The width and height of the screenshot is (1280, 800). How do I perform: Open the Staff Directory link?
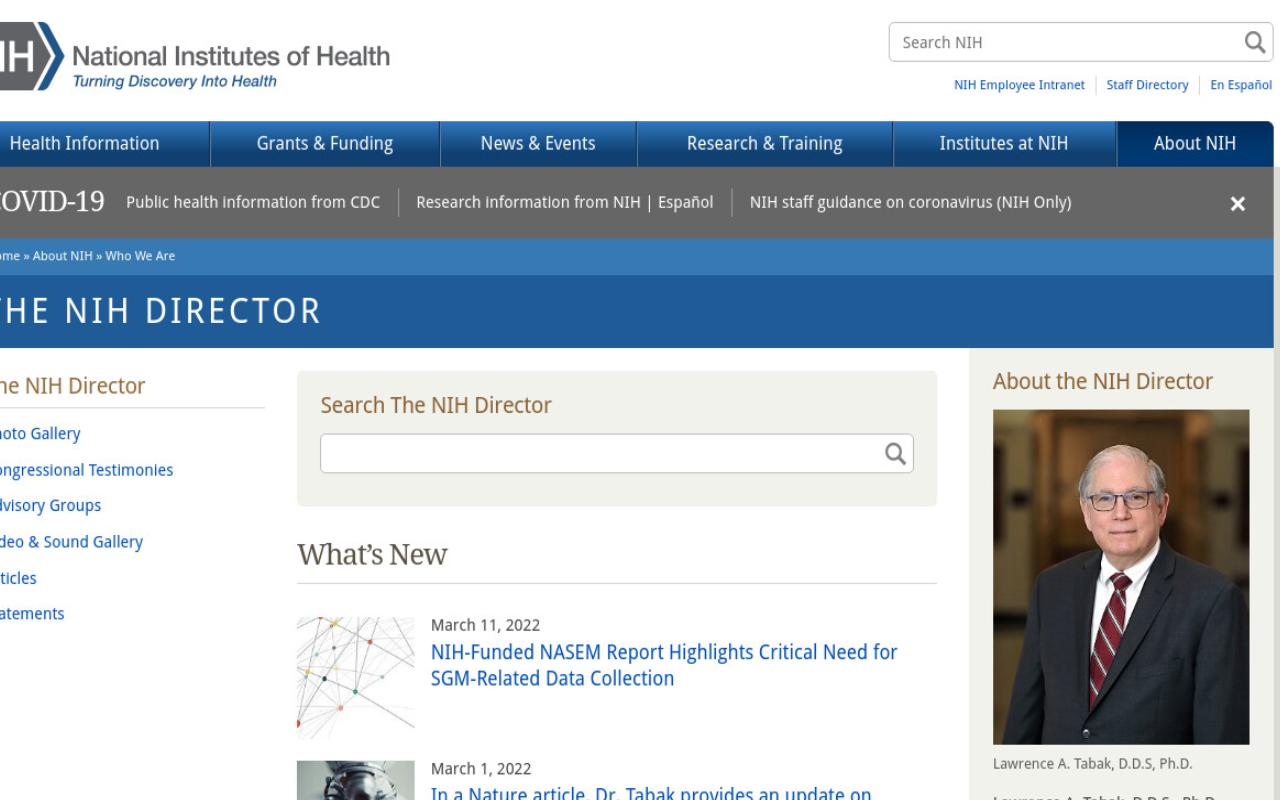[1147, 85]
